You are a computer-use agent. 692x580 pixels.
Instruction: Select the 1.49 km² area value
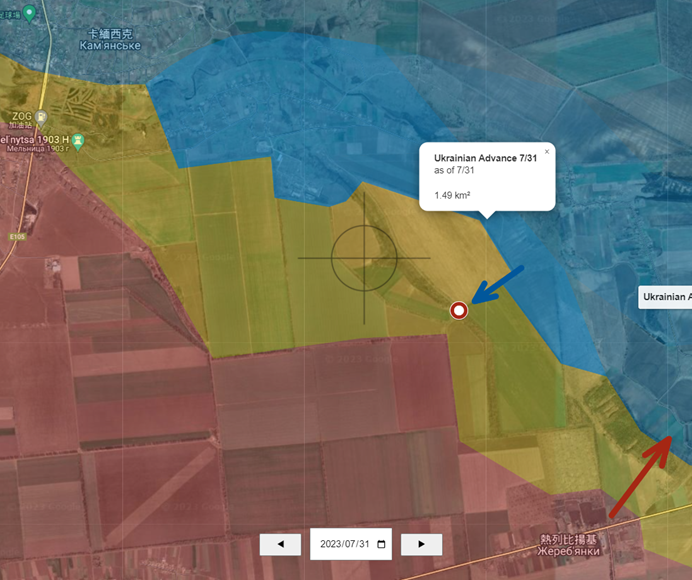(x=452, y=195)
